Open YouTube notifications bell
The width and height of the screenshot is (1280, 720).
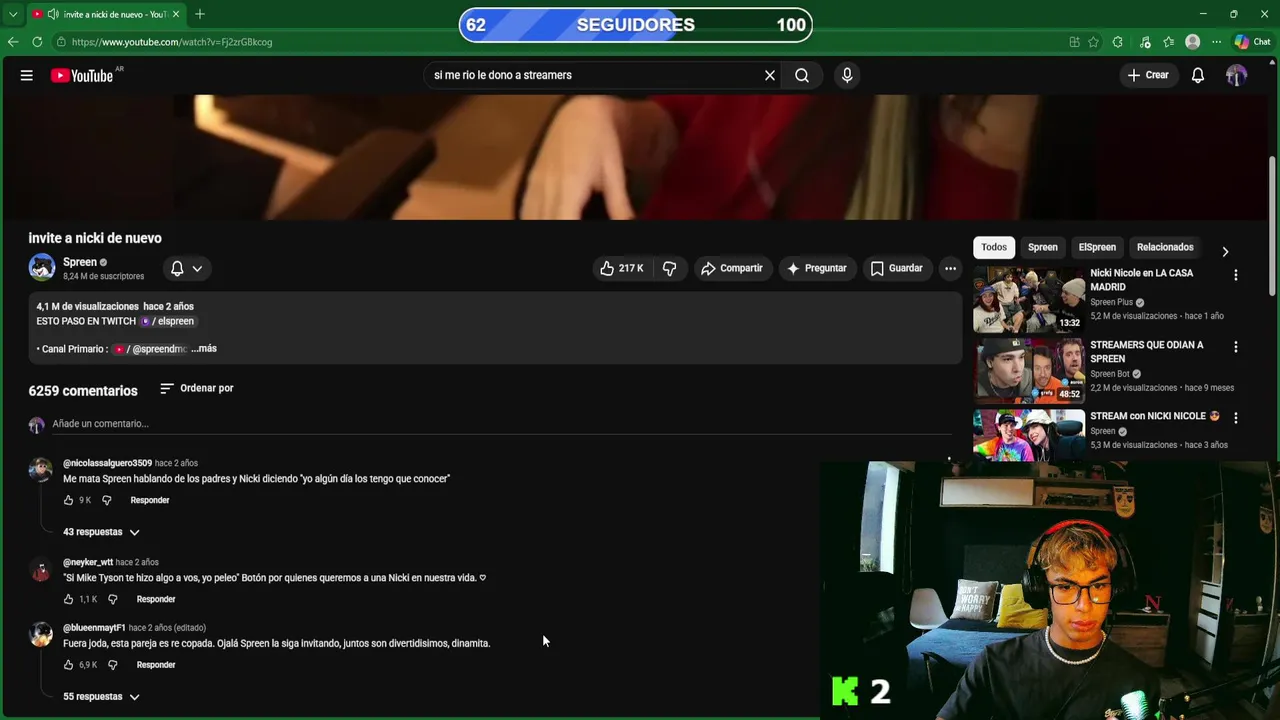pos(1198,75)
